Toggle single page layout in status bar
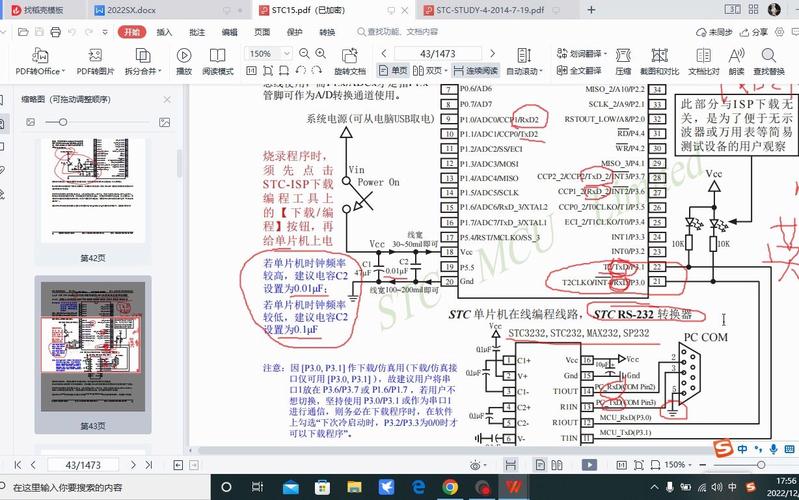 pos(540,465)
